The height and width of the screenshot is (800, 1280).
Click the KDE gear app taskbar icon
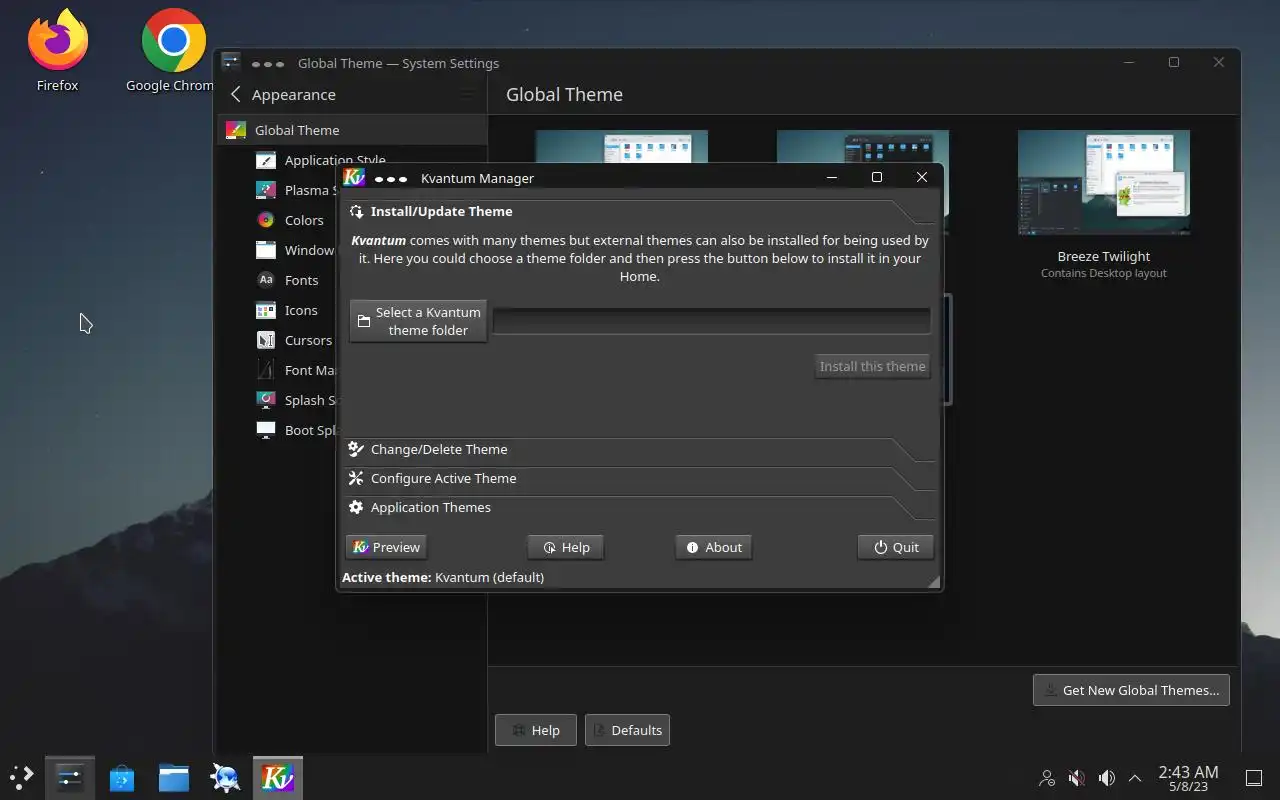tap(226, 777)
